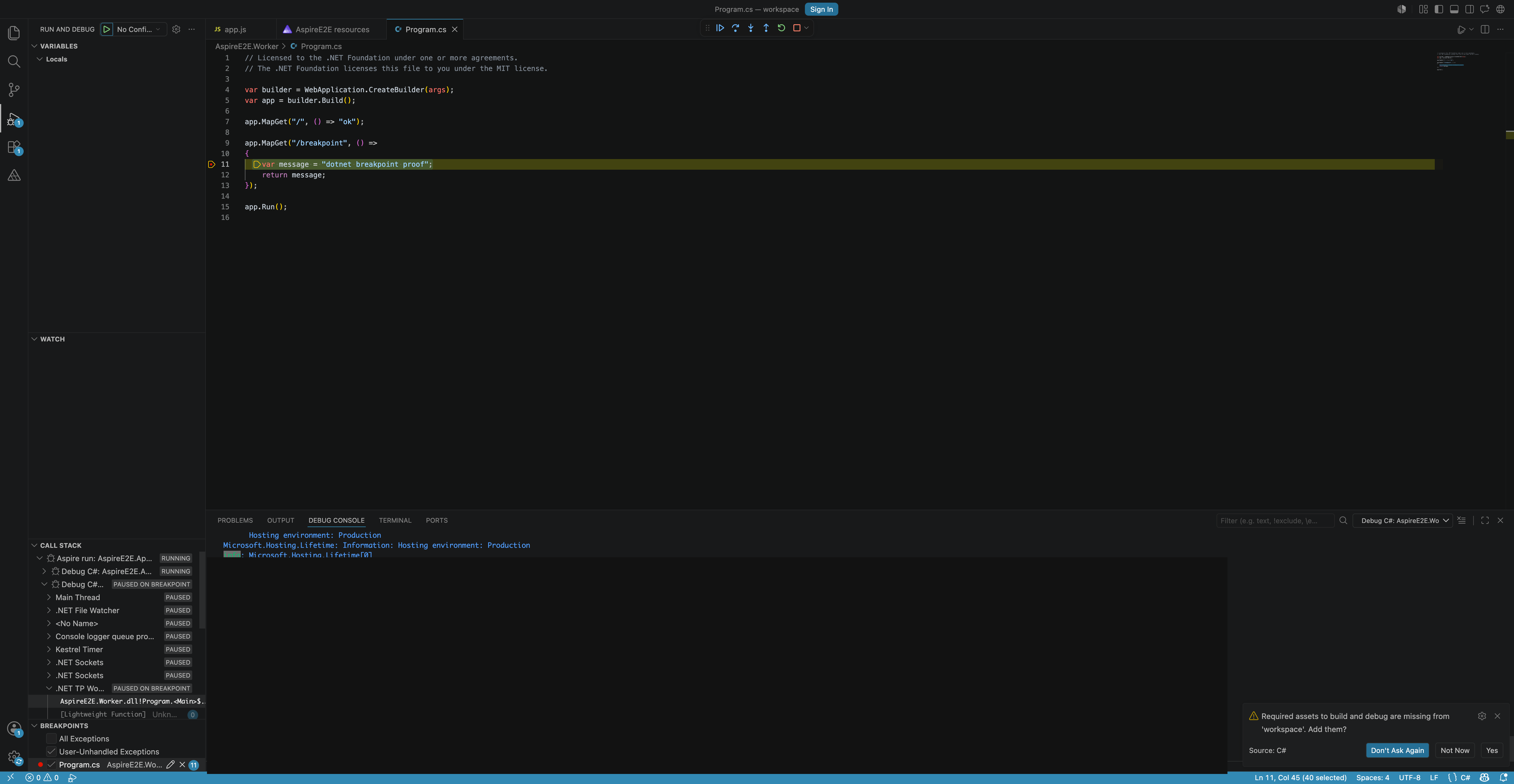Split the editor to the right

(x=1485, y=29)
